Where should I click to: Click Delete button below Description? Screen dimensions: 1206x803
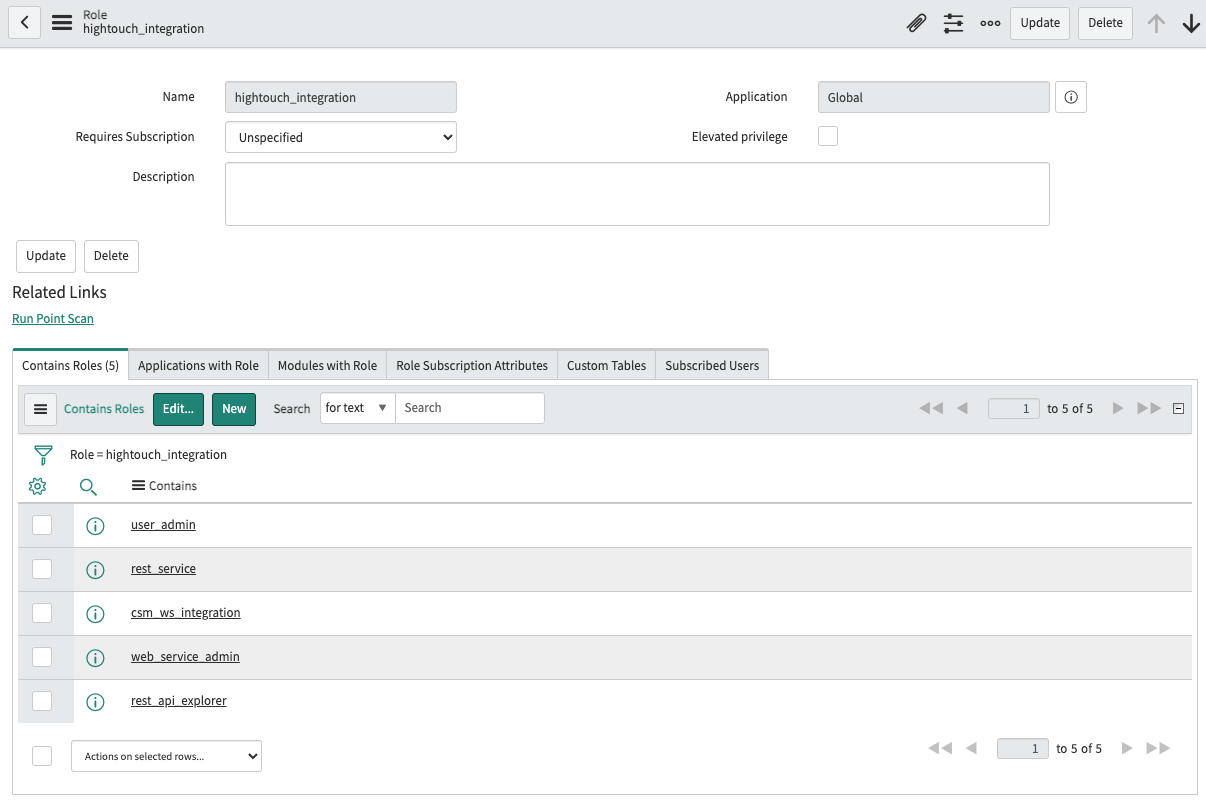click(111, 256)
